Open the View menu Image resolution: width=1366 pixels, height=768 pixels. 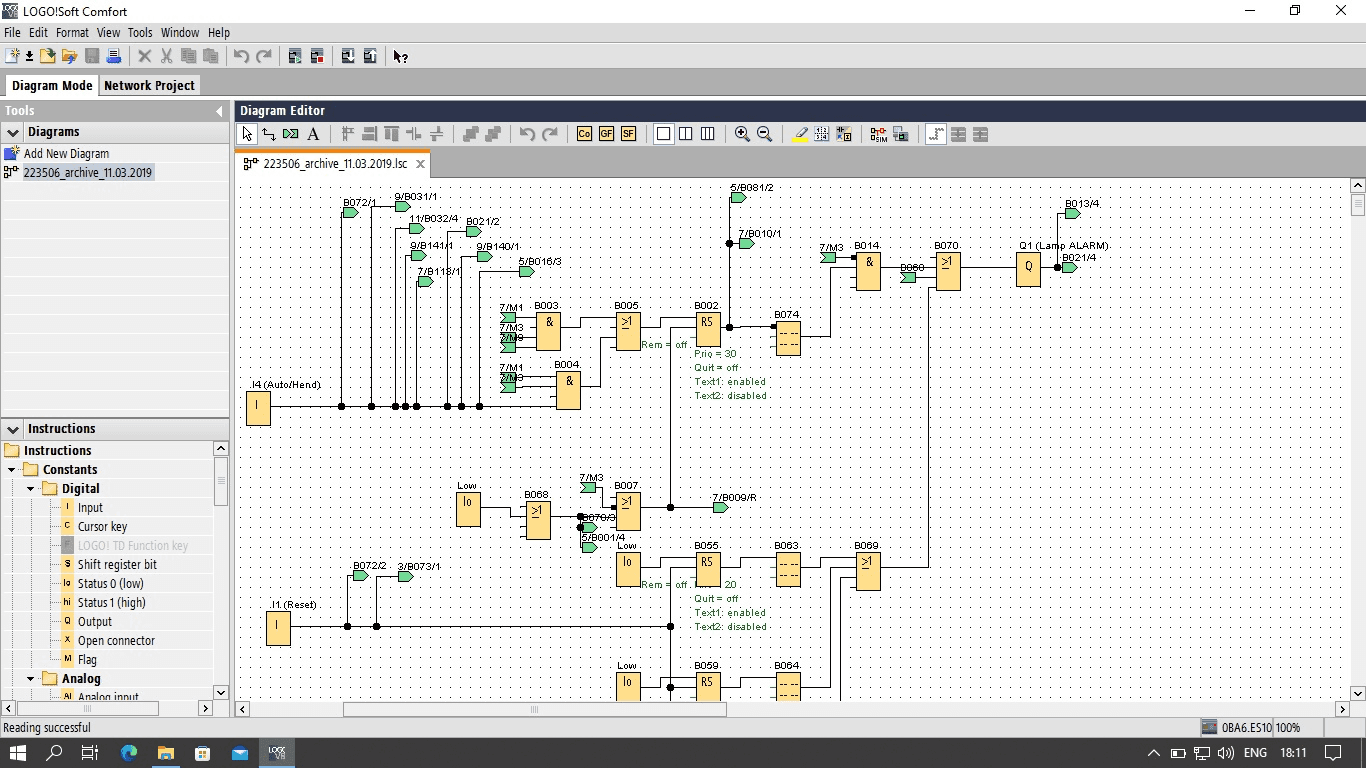[108, 32]
